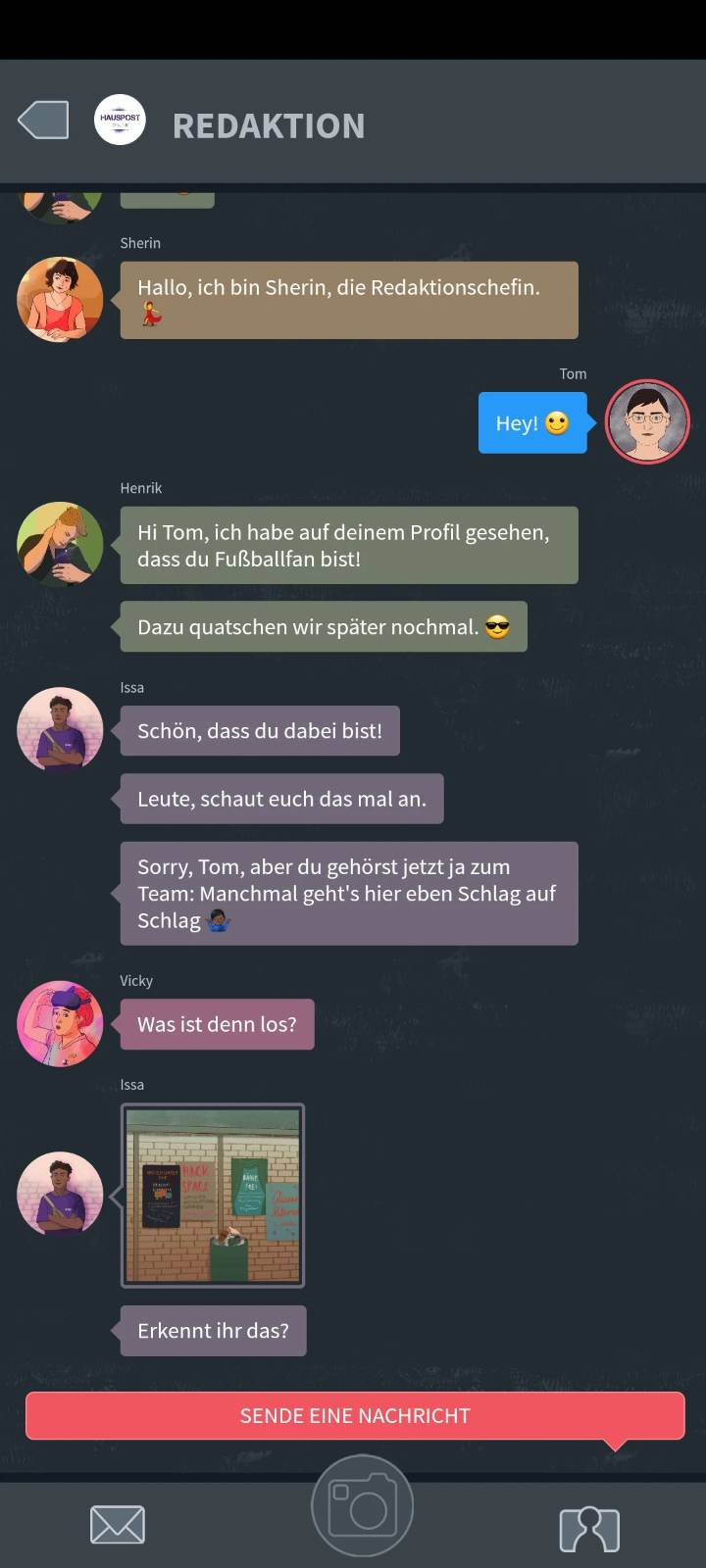The height and width of the screenshot is (1568, 706).
Task: Tap Sherin's profile avatar
Action: click(60, 300)
